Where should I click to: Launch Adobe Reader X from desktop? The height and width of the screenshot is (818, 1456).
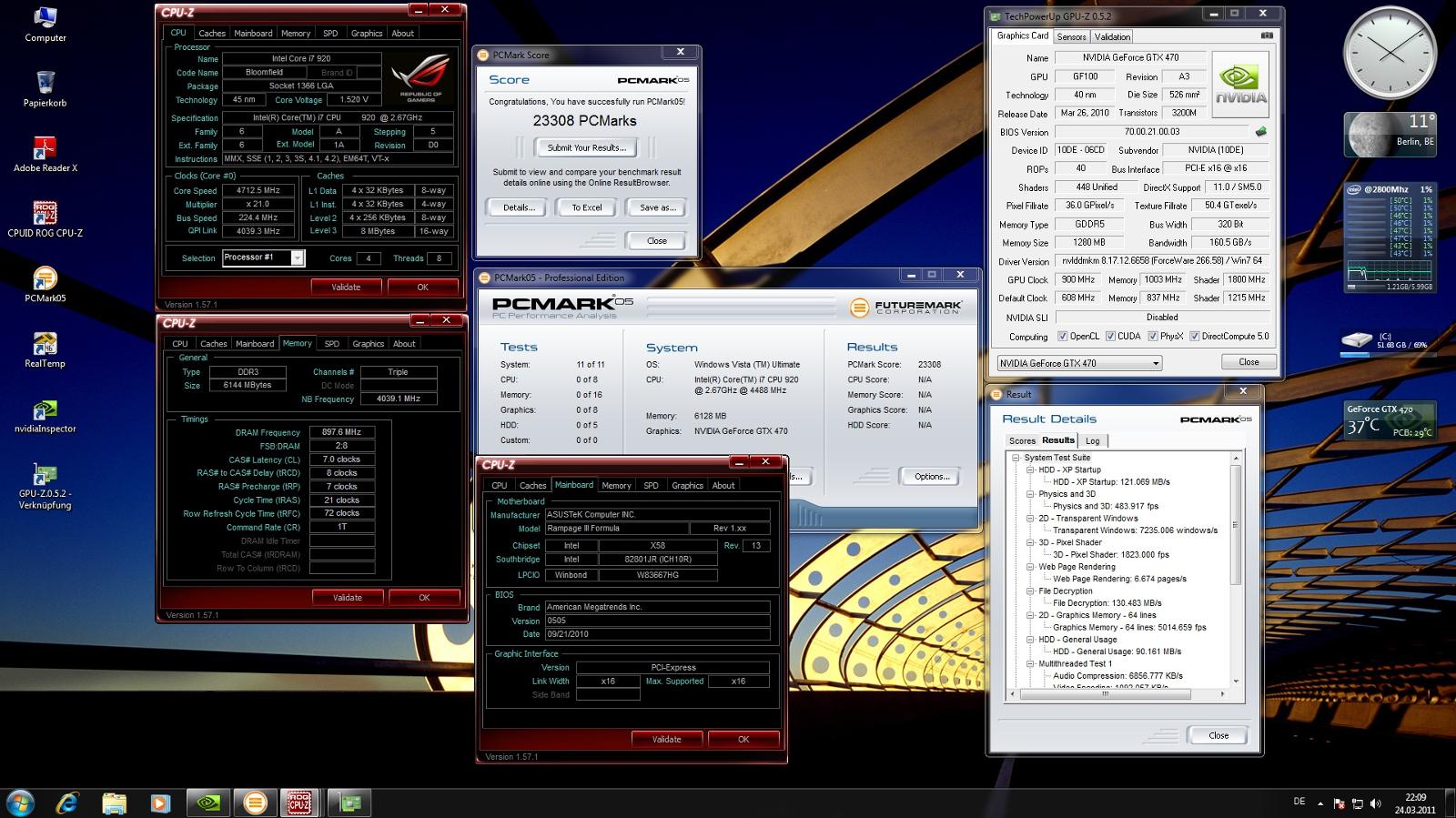[45, 155]
